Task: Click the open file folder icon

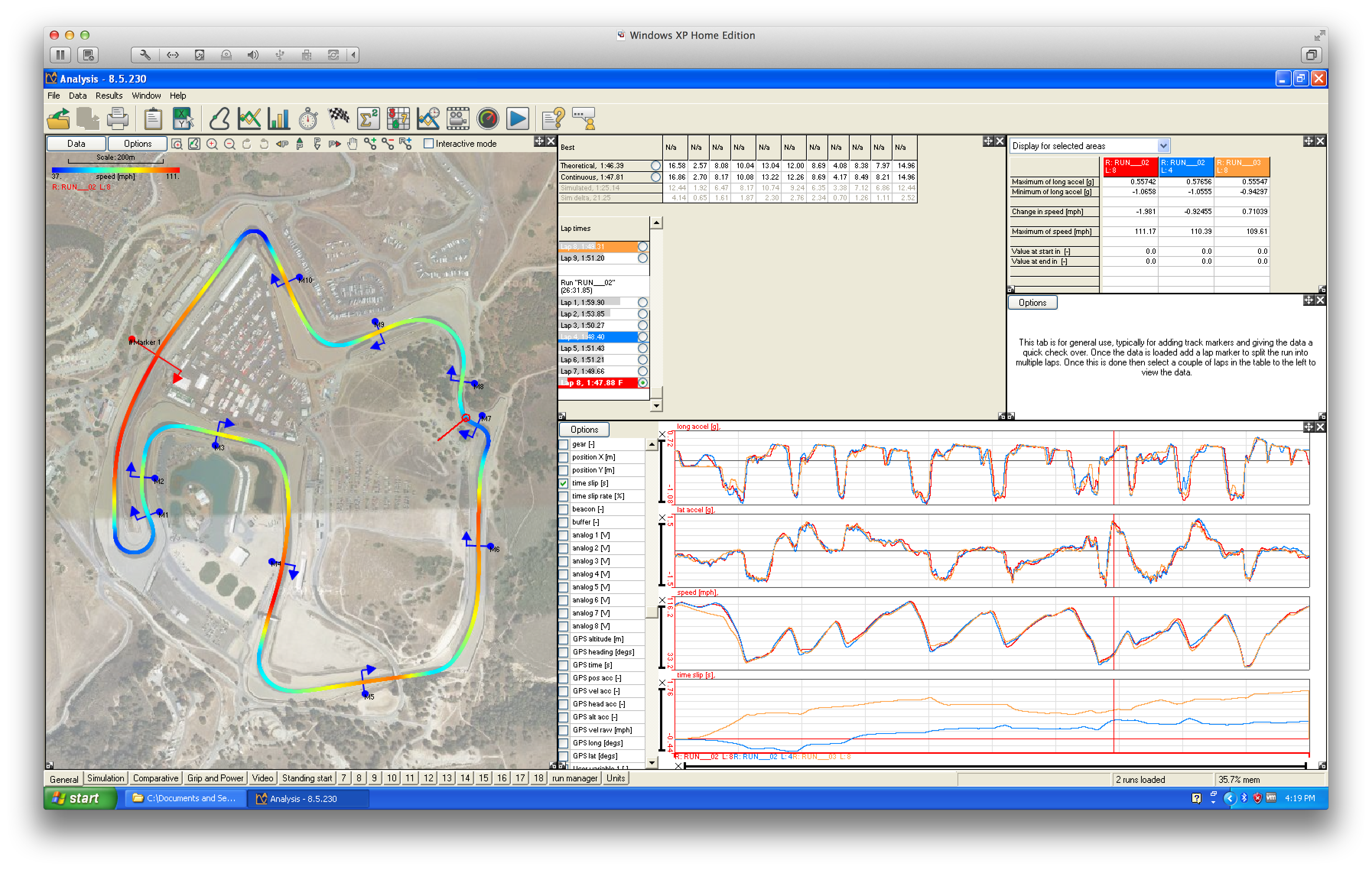Action: coord(58,119)
